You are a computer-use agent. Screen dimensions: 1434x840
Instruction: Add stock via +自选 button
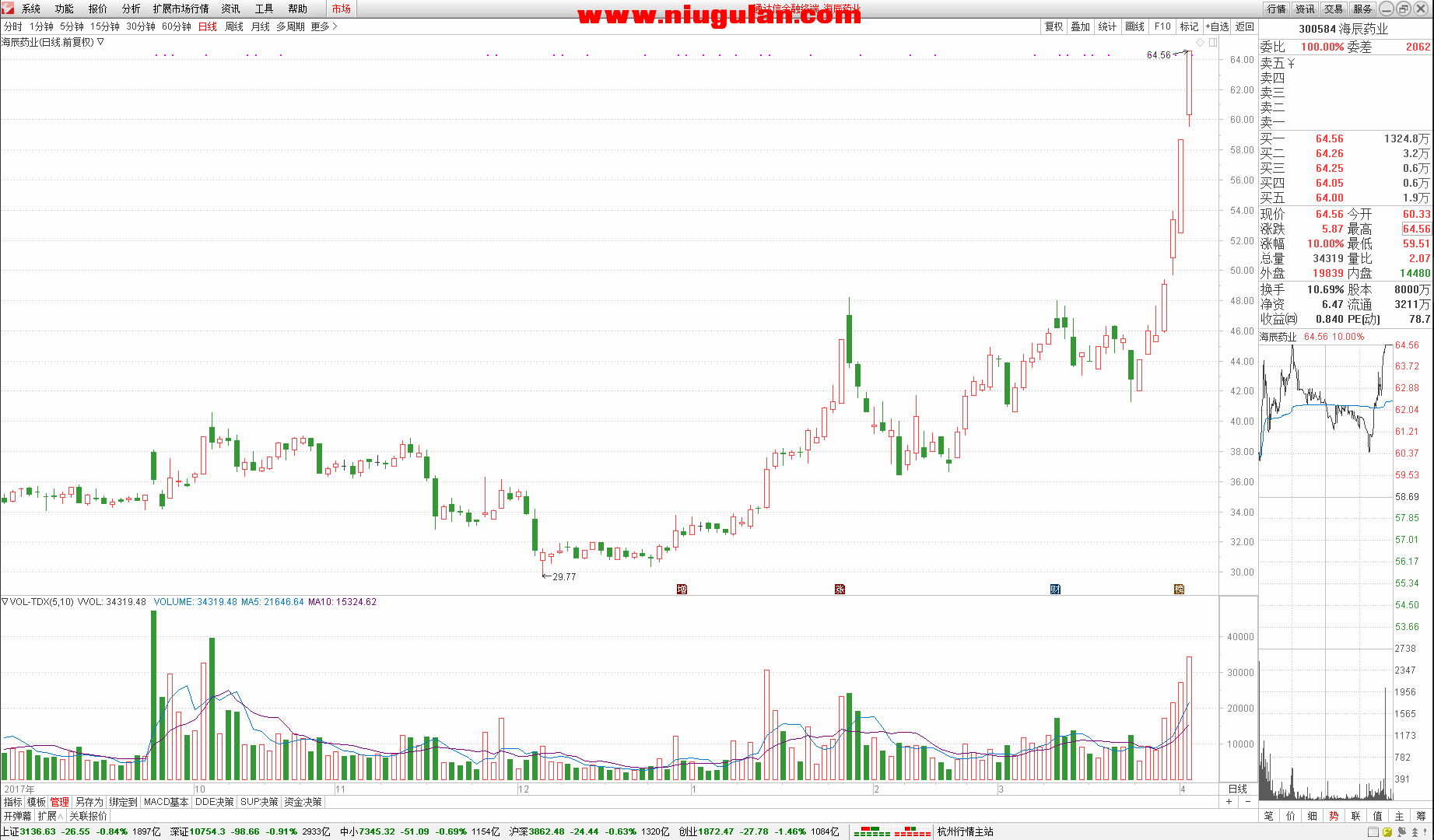1218,26
